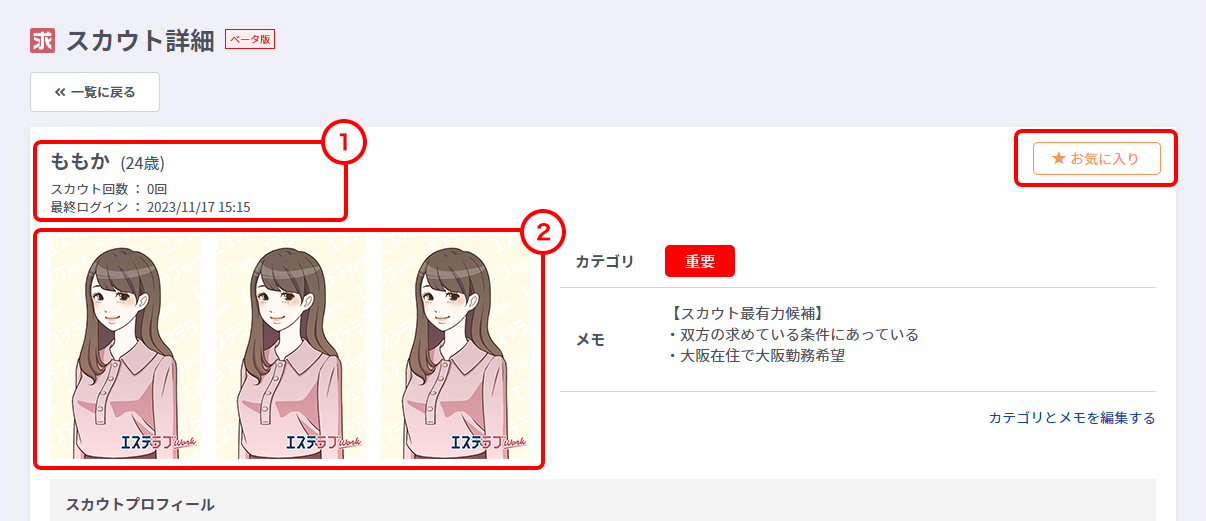Click the name ももか heading

[x=80, y=162]
